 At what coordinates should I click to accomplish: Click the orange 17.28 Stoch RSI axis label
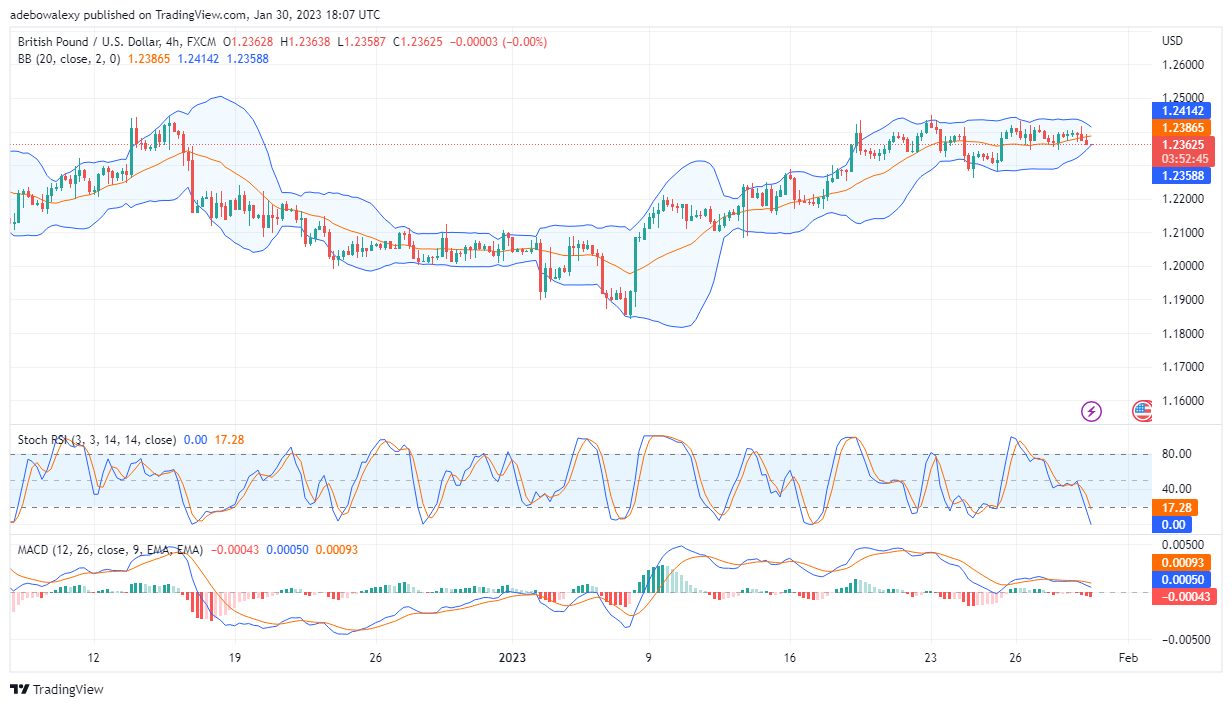[x=1174, y=509]
